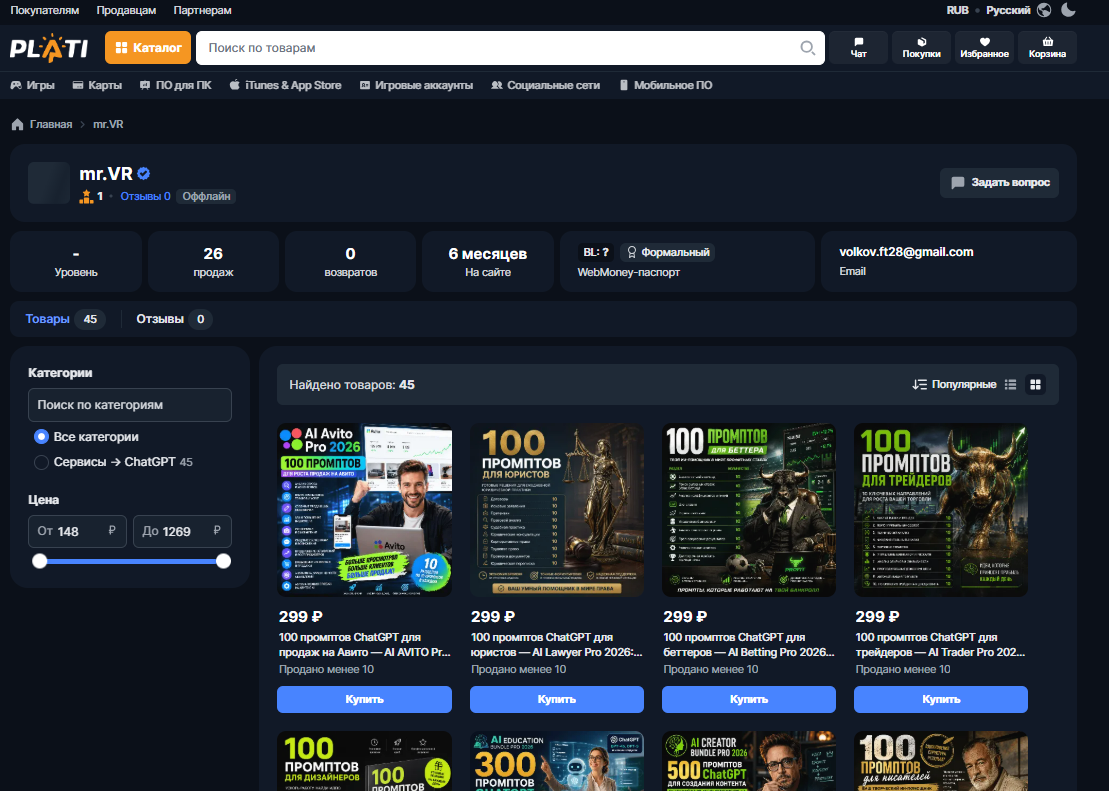The image size is (1109, 791).
Task: Open Мобильное ПО category
Action: 666,85
